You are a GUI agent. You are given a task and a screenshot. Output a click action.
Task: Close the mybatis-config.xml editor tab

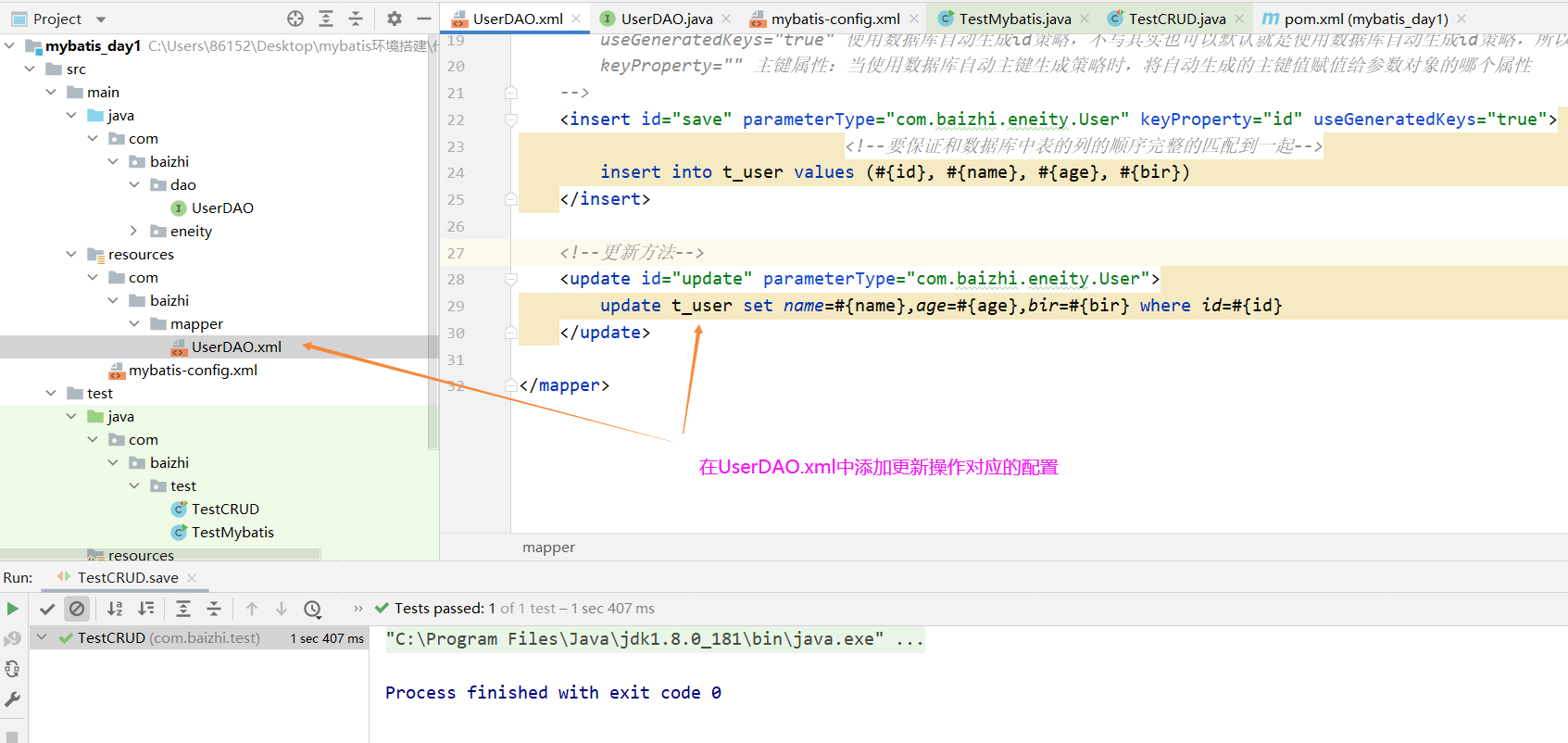pyautogui.click(x=914, y=19)
